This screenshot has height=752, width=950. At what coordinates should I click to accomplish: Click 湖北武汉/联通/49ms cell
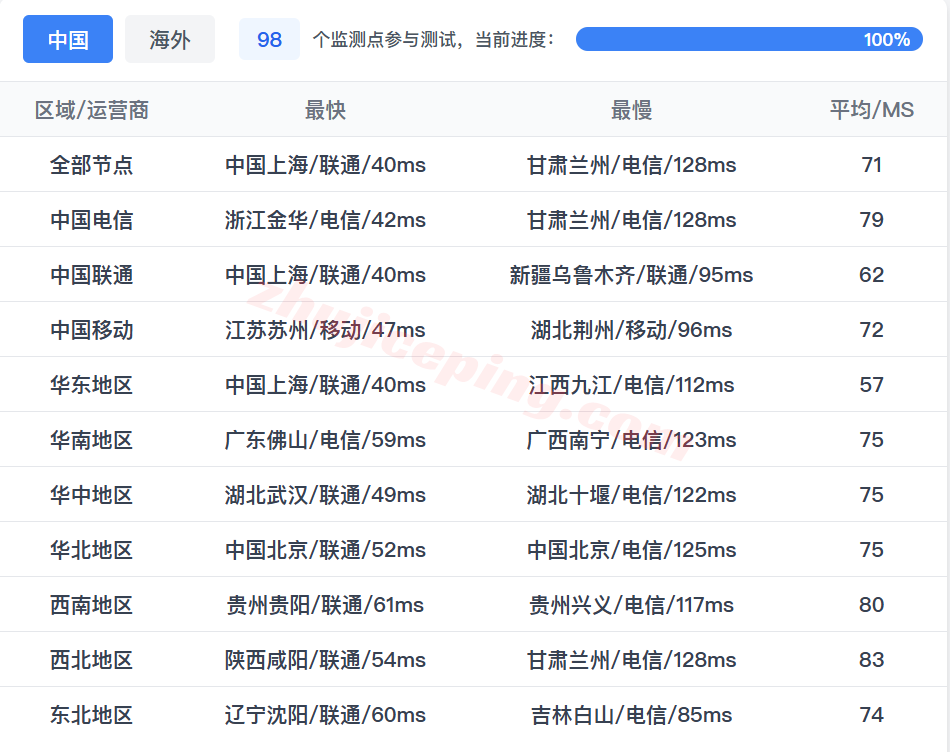point(325,495)
